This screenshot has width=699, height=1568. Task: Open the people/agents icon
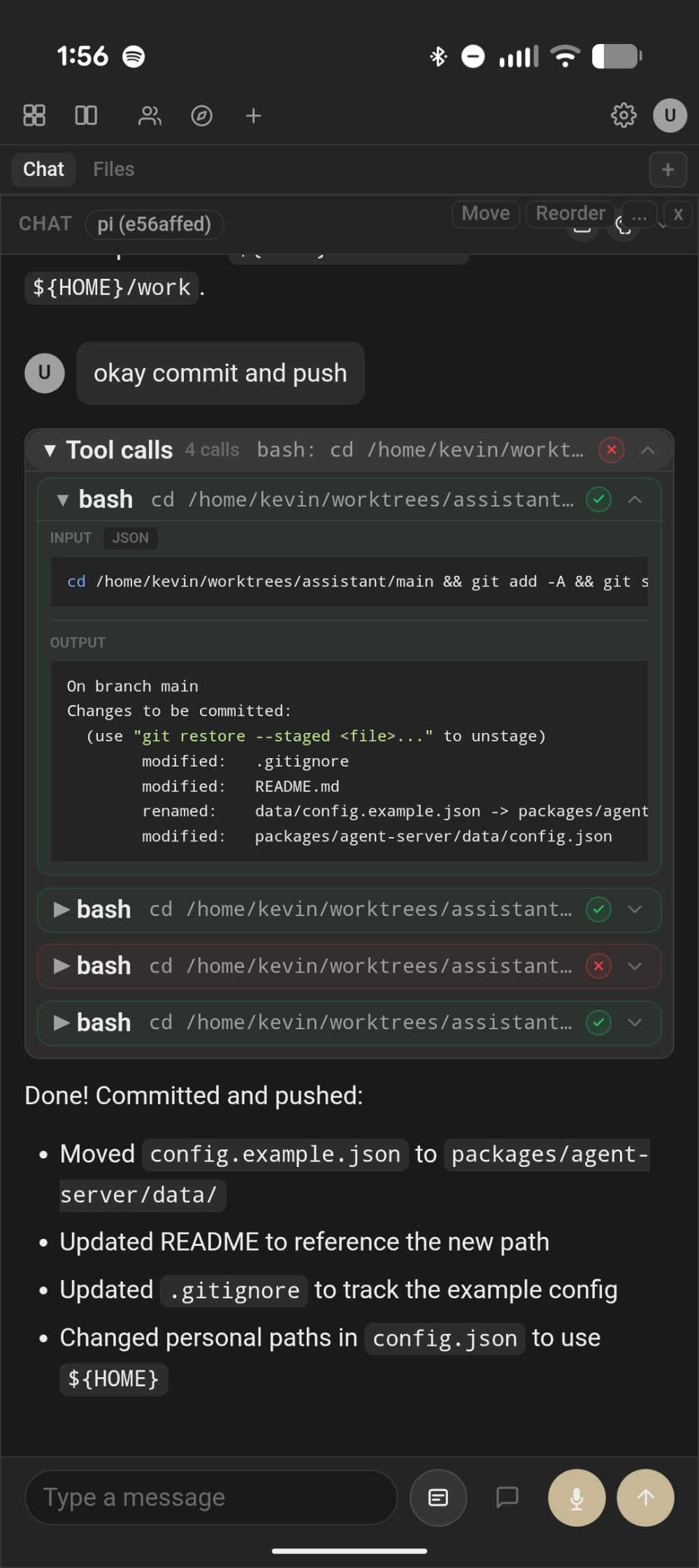[x=150, y=115]
